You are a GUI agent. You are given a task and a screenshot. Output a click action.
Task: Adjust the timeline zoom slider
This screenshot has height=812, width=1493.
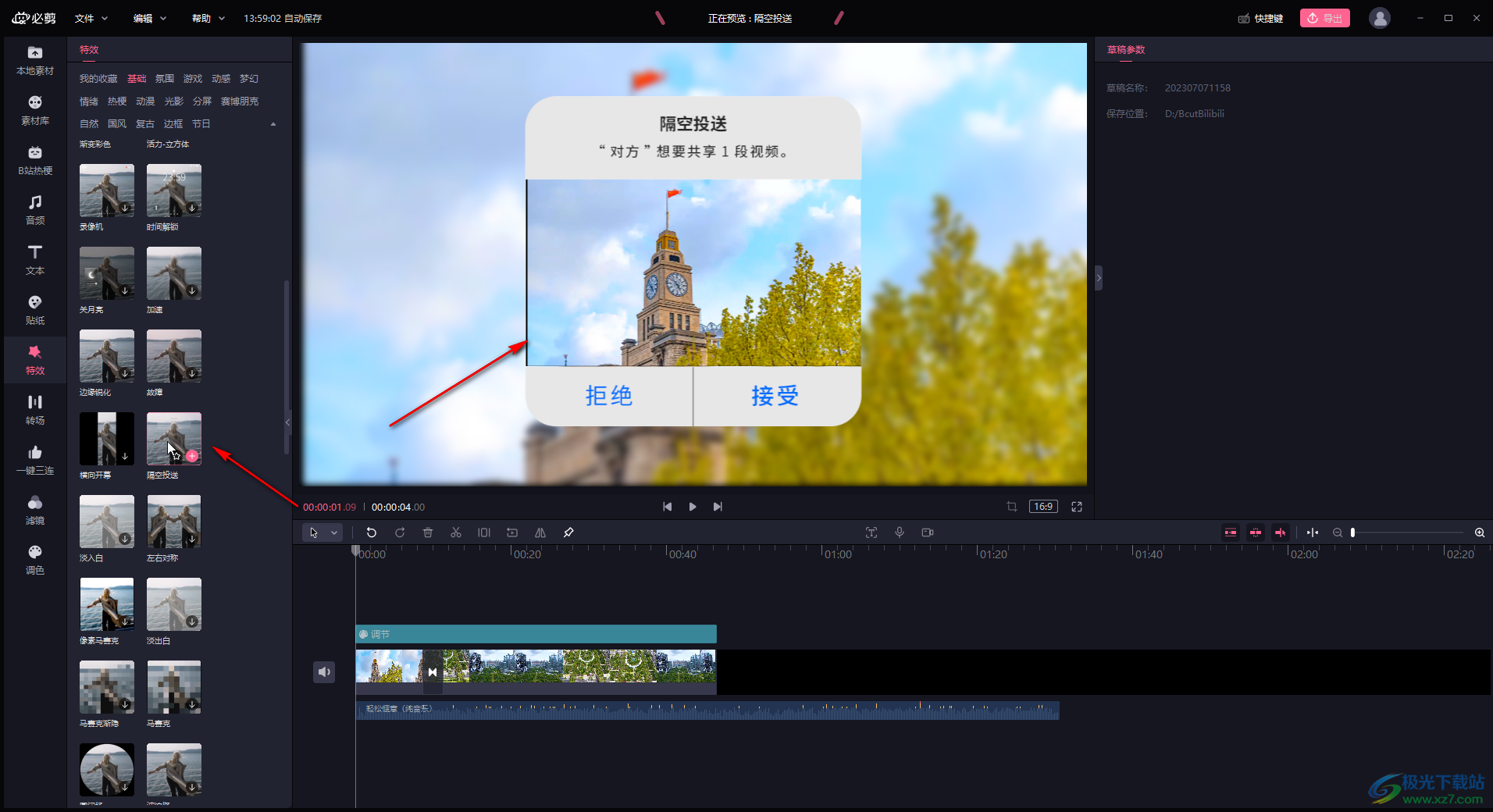click(1407, 532)
